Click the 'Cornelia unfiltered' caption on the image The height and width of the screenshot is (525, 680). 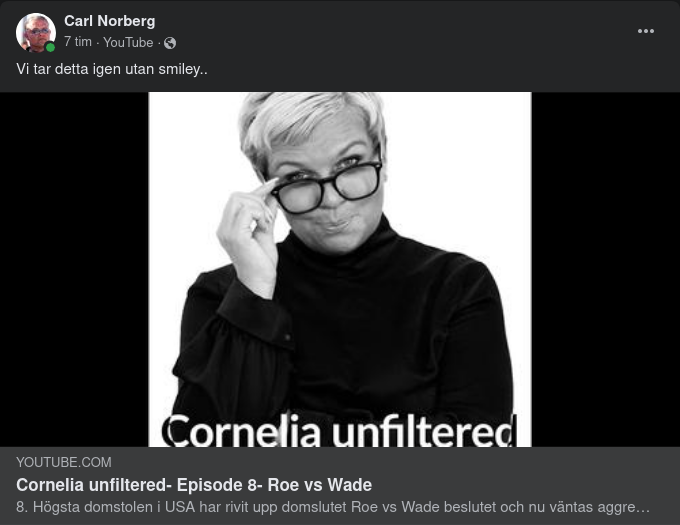pyautogui.click(x=340, y=430)
